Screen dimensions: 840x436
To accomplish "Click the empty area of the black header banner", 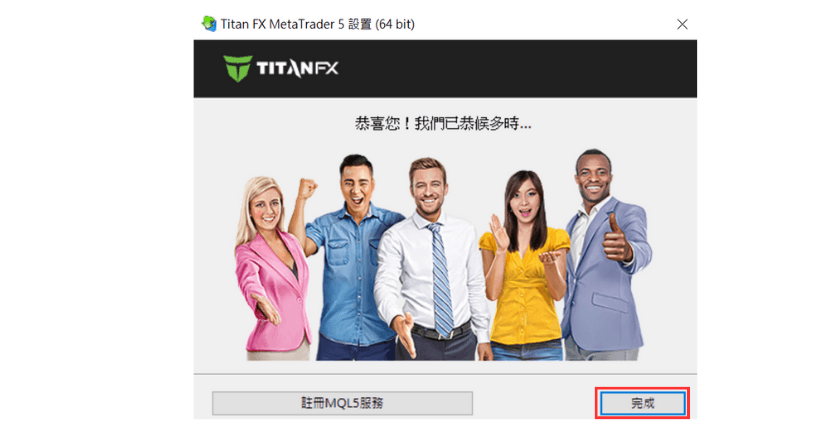I will click(x=514, y=69).
